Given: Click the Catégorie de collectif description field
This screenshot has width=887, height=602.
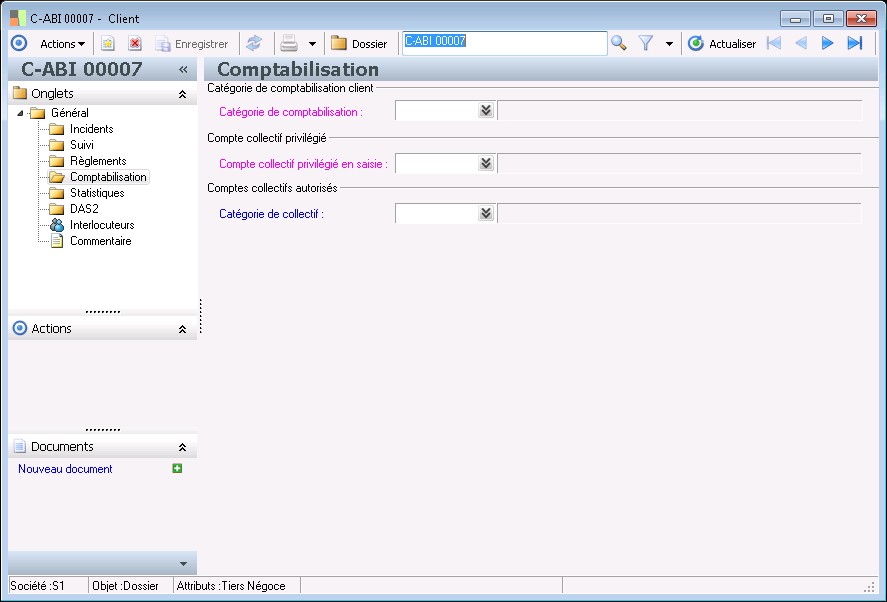Looking at the screenshot, I should (679, 213).
